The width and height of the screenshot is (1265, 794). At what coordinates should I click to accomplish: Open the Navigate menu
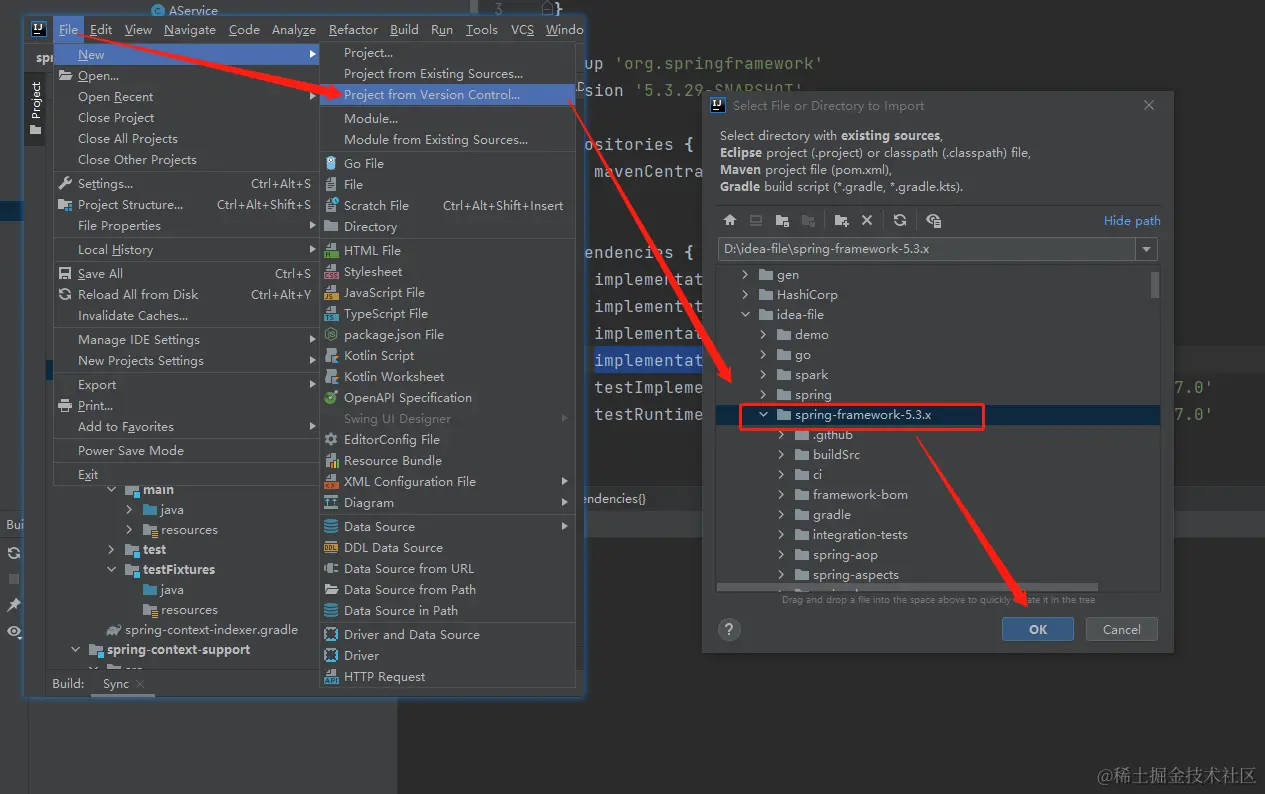(x=190, y=29)
